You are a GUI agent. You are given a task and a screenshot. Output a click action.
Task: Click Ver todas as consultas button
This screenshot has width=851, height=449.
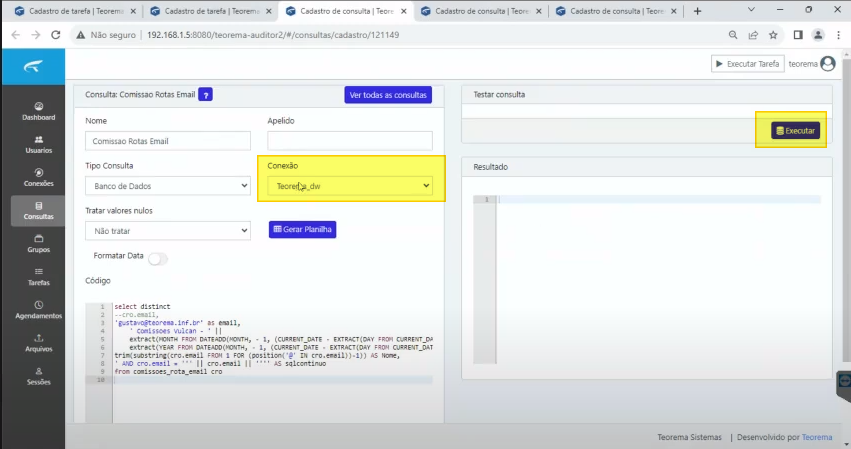388,95
